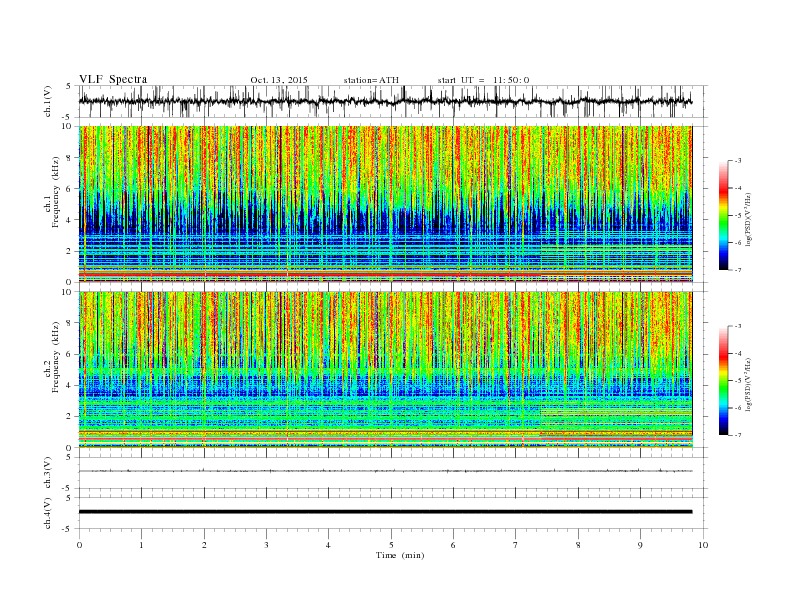The width and height of the screenshot is (792, 612).
Task: Click the "2" kHz tick of ch.1 spectrogram
Action: pyautogui.click(x=70, y=251)
